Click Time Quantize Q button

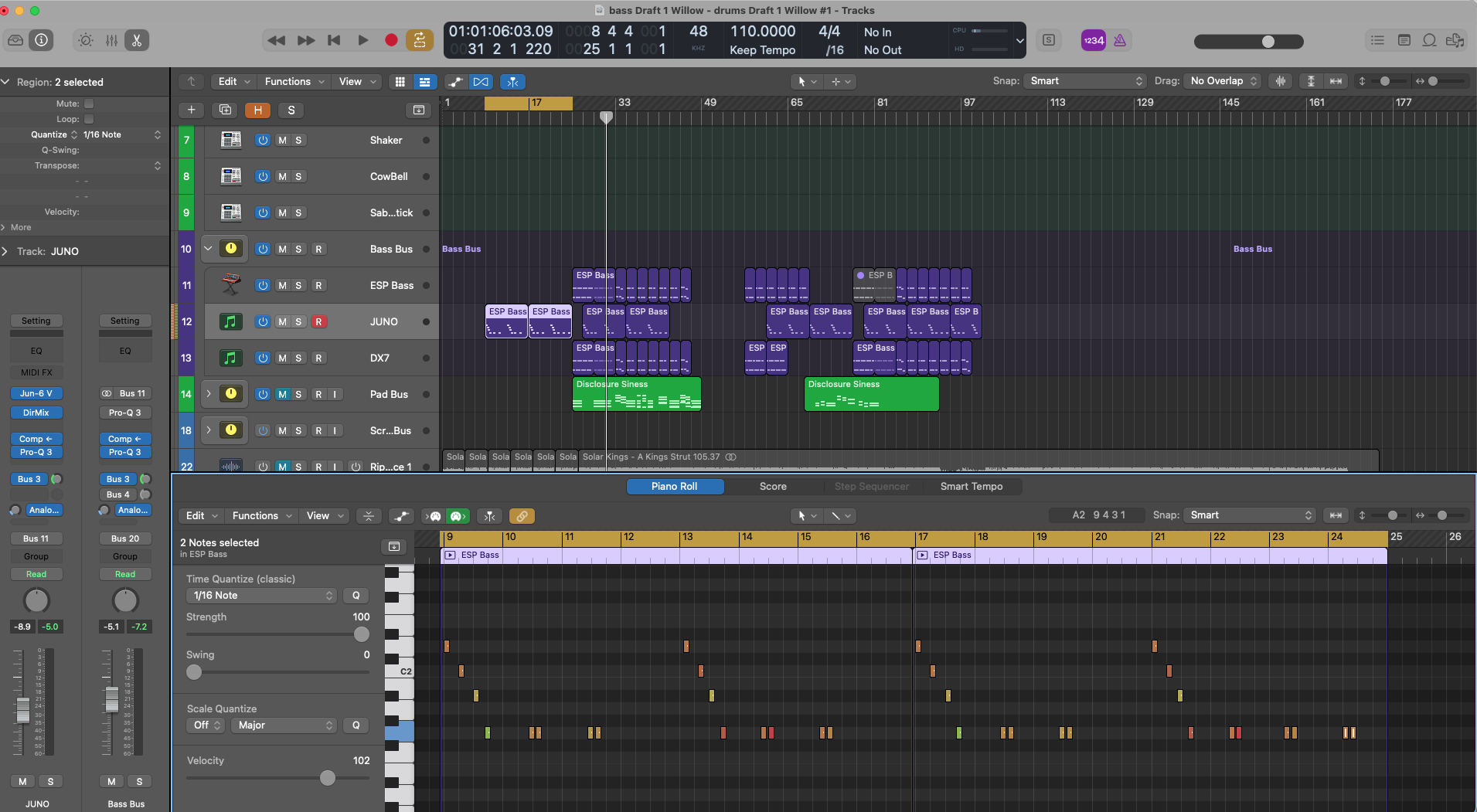(356, 595)
